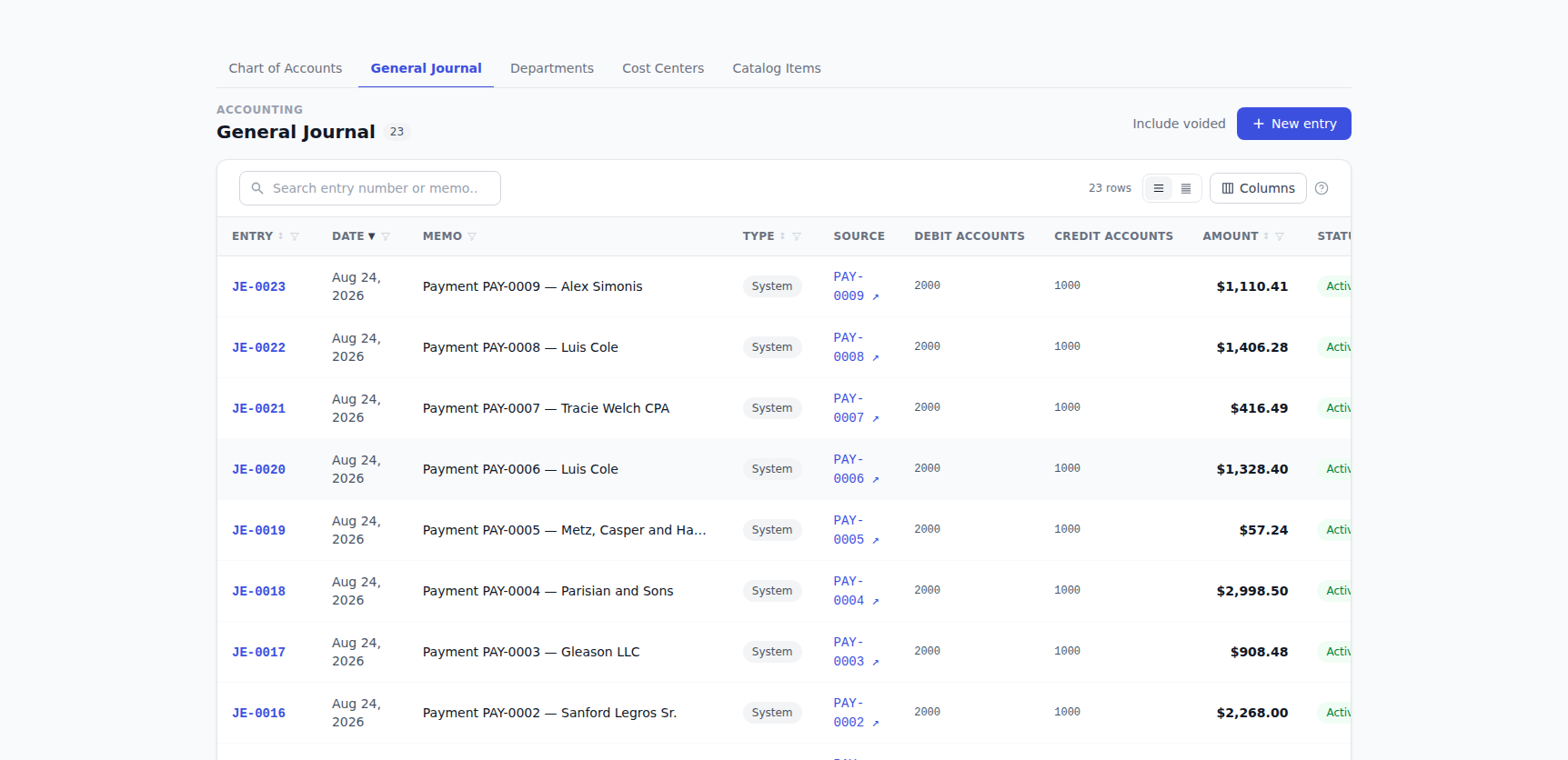The width and height of the screenshot is (1568, 760).
Task: Select amount $57.24
Action: (1263, 530)
